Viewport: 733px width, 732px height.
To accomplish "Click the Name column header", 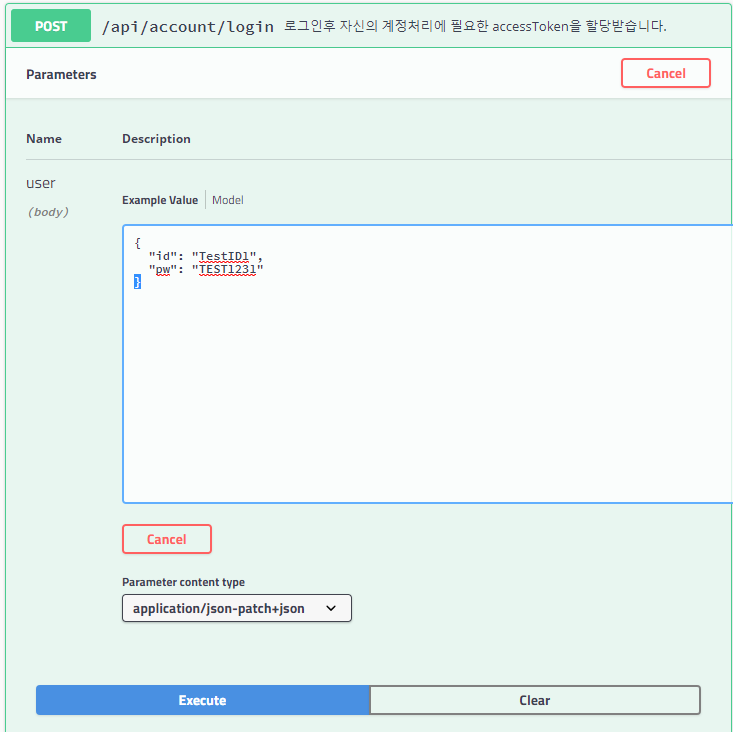I will tap(43, 139).
